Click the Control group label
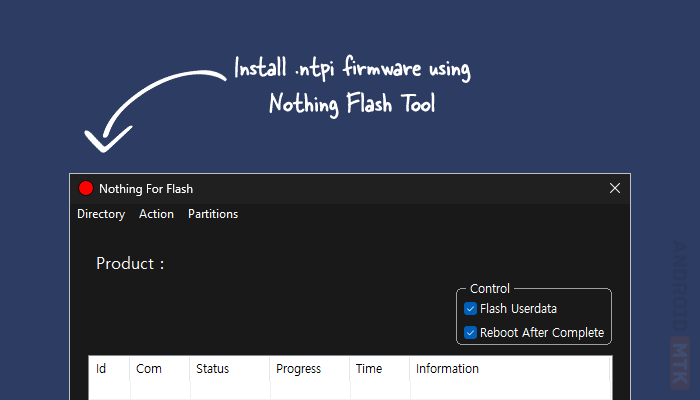700x400 pixels. [489, 289]
